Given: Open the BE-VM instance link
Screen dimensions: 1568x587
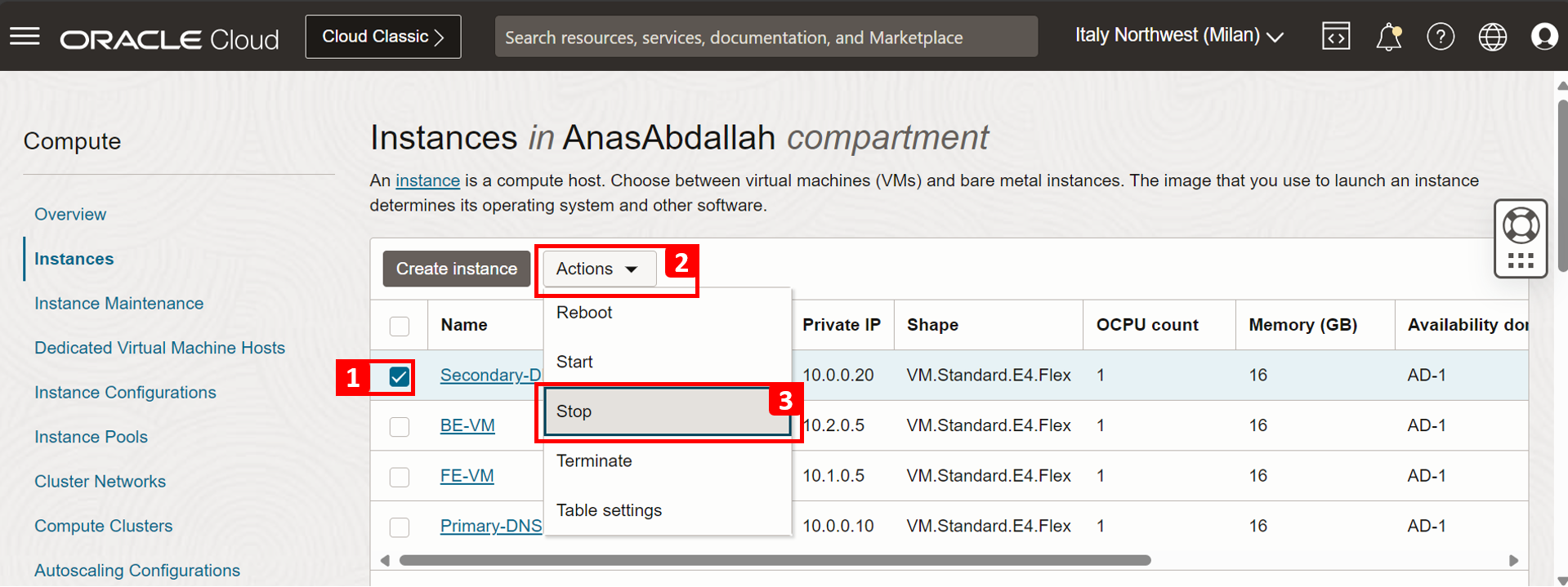Looking at the screenshot, I should [x=467, y=425].
